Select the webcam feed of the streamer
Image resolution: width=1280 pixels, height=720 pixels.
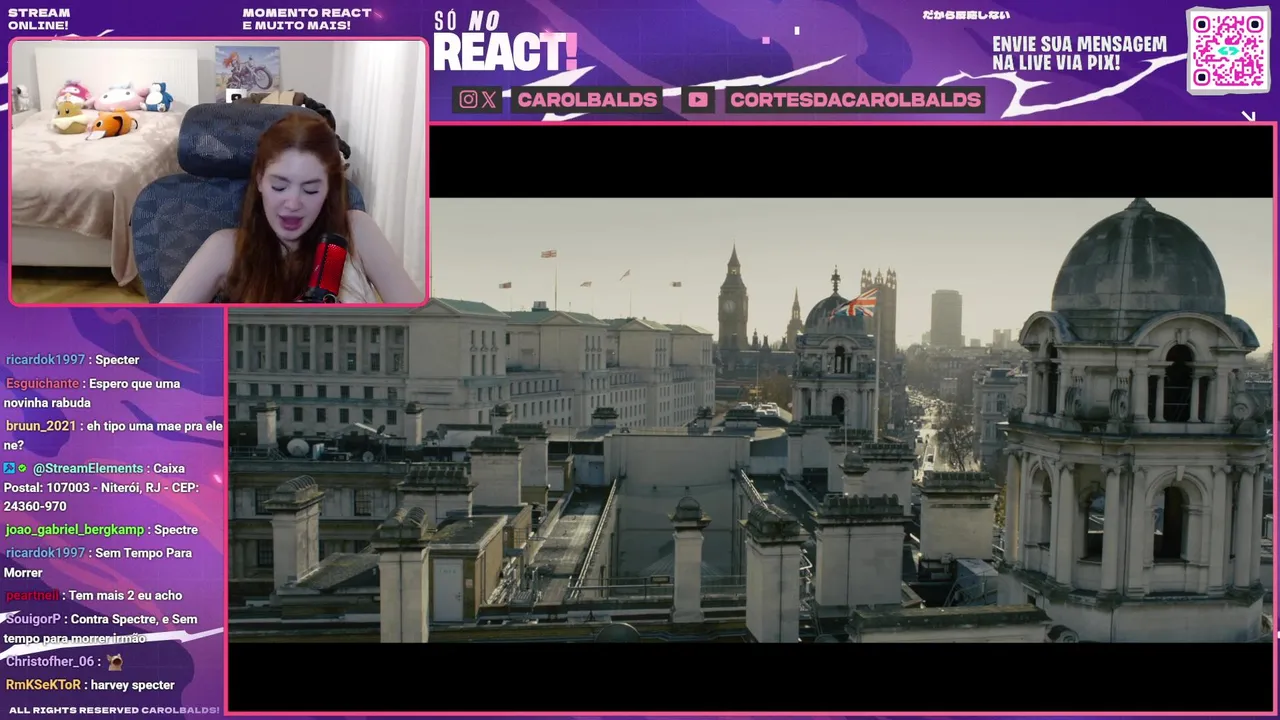pos(218,171)
